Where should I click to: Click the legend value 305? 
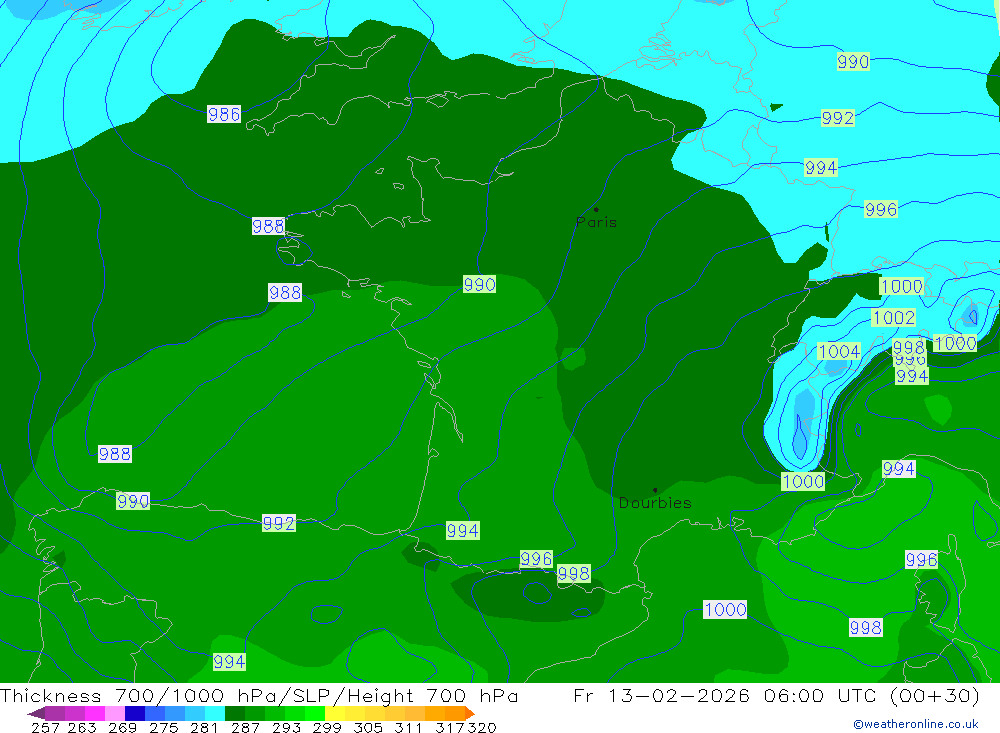tap(368, 727)
